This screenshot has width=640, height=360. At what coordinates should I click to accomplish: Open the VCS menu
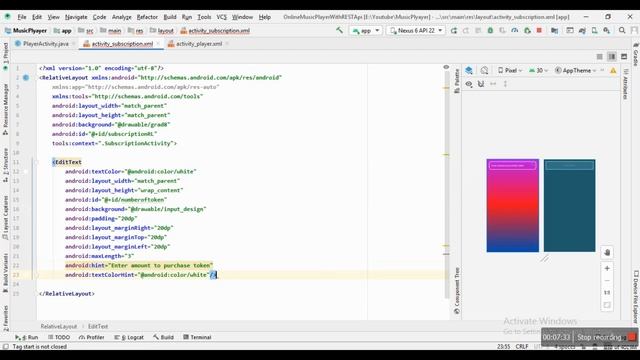coord(221,17)
